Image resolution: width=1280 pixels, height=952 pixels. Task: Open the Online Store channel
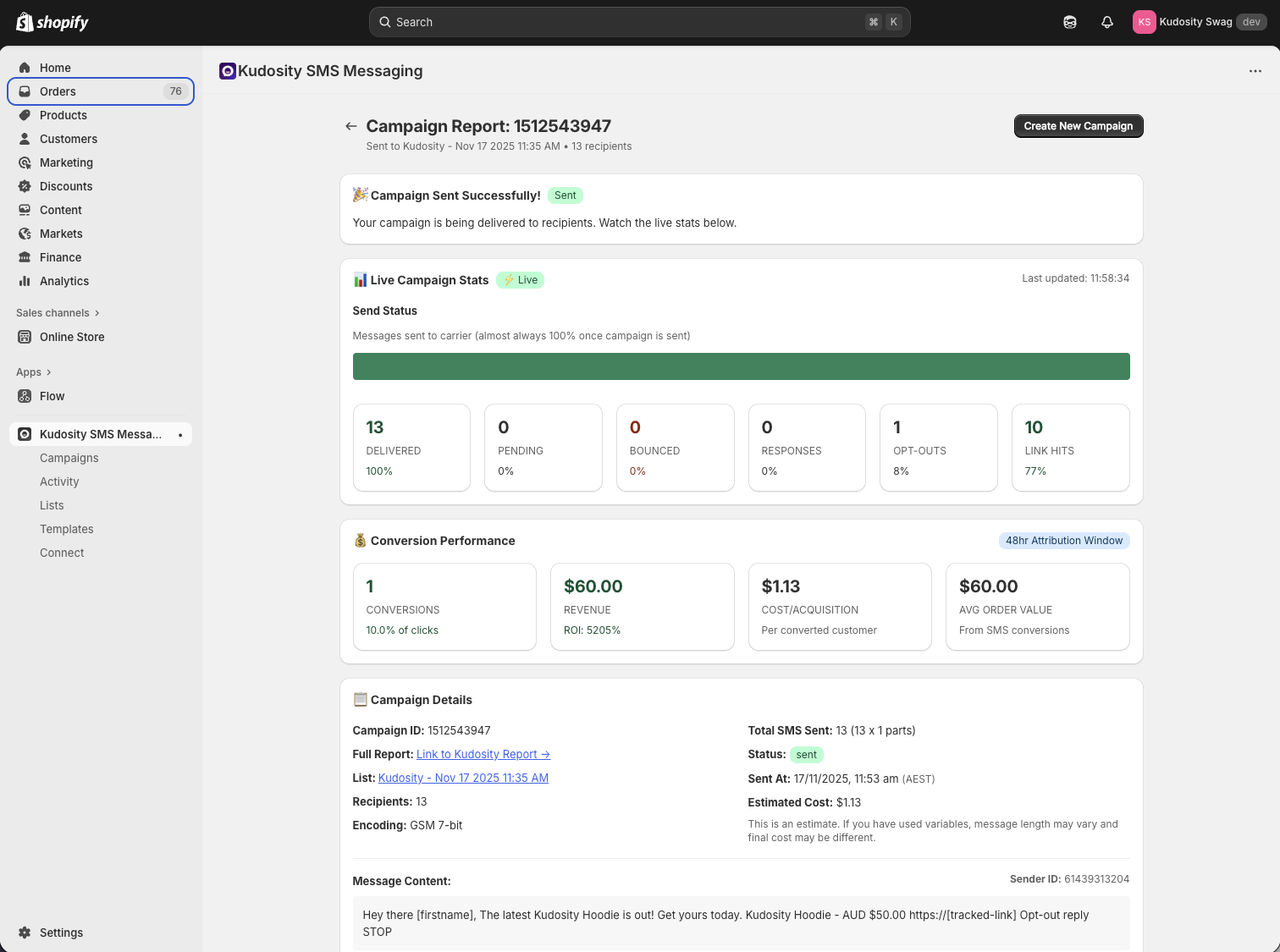tap(101, 337)
